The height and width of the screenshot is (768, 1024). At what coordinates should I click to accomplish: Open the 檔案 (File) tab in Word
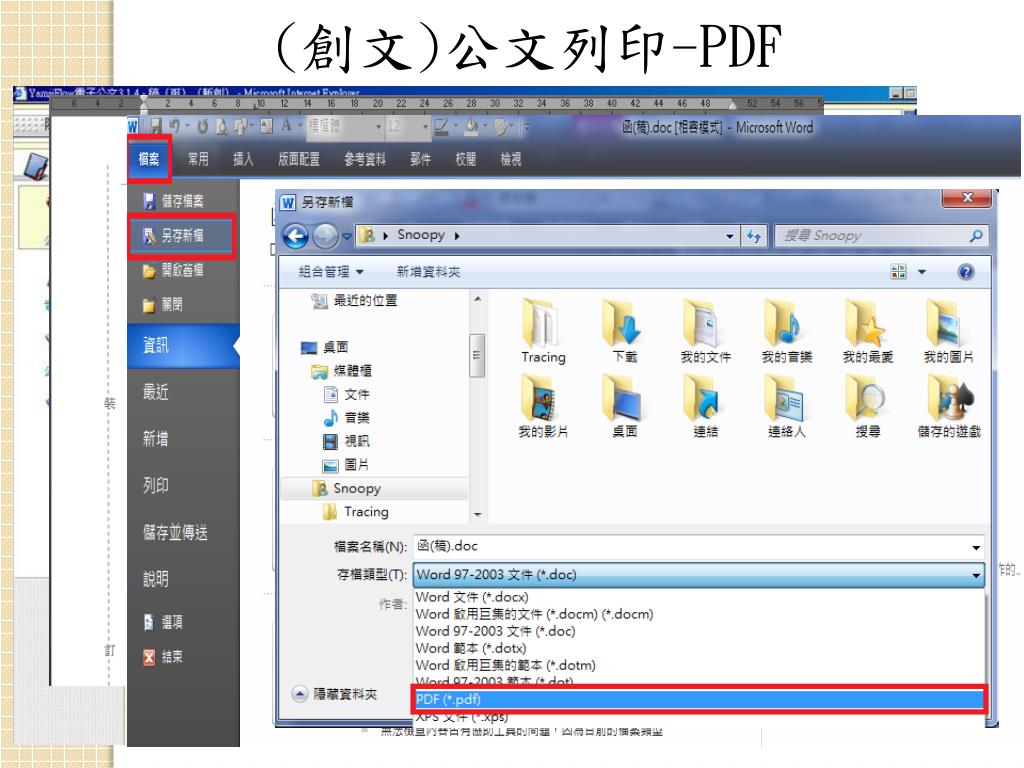coord(149,159)
